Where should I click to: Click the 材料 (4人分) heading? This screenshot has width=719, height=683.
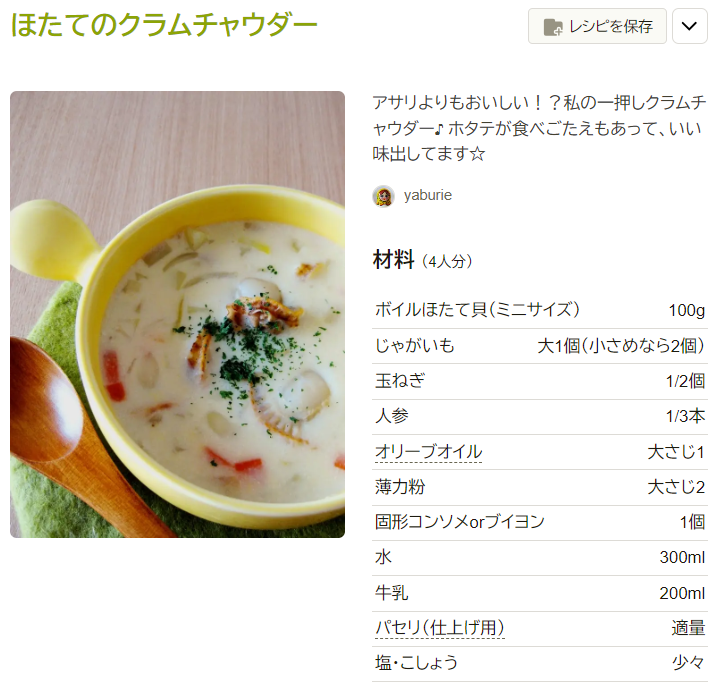(x=422, y=260)
